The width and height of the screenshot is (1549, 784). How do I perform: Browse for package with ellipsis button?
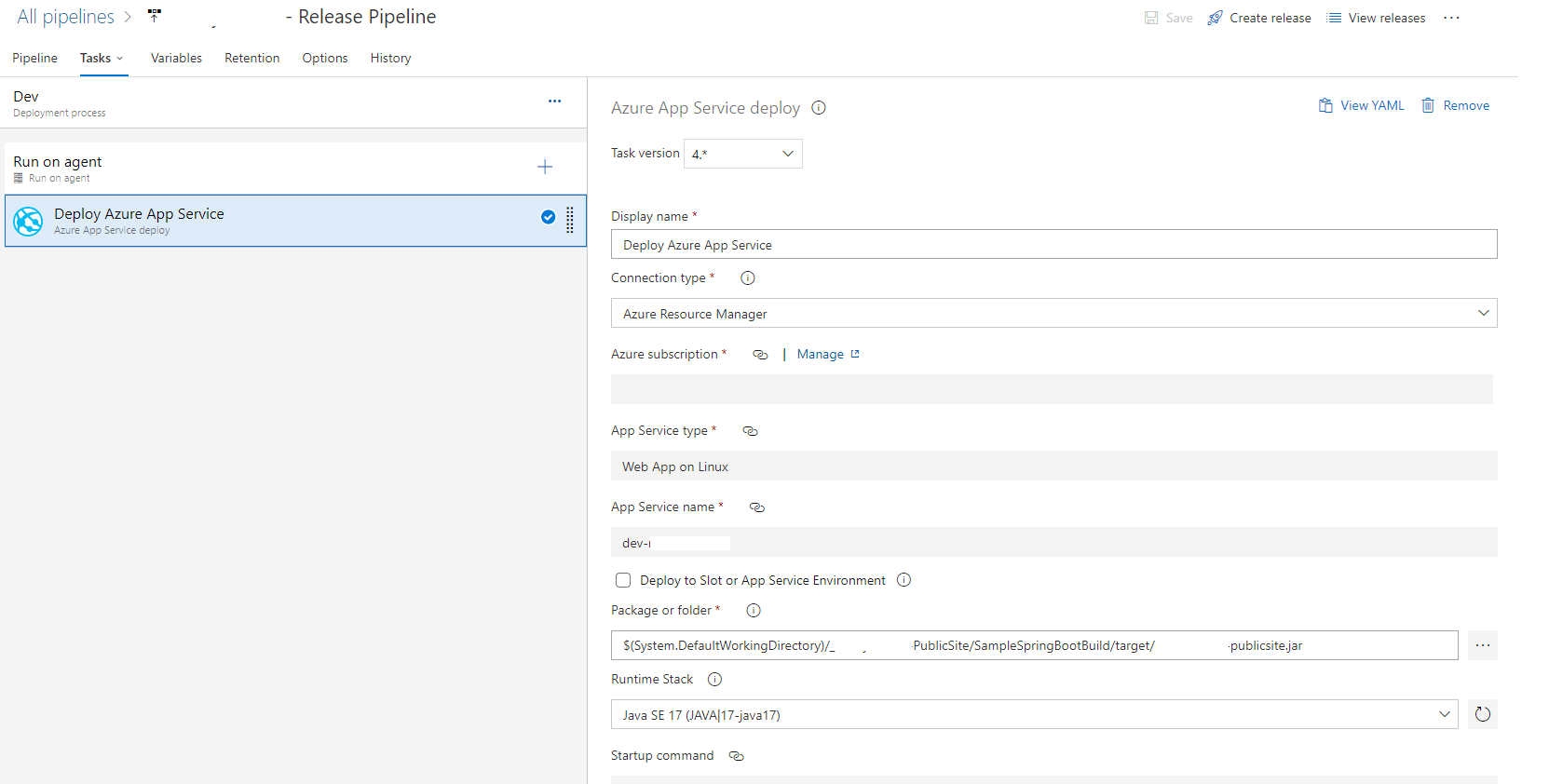point(1483,645)
